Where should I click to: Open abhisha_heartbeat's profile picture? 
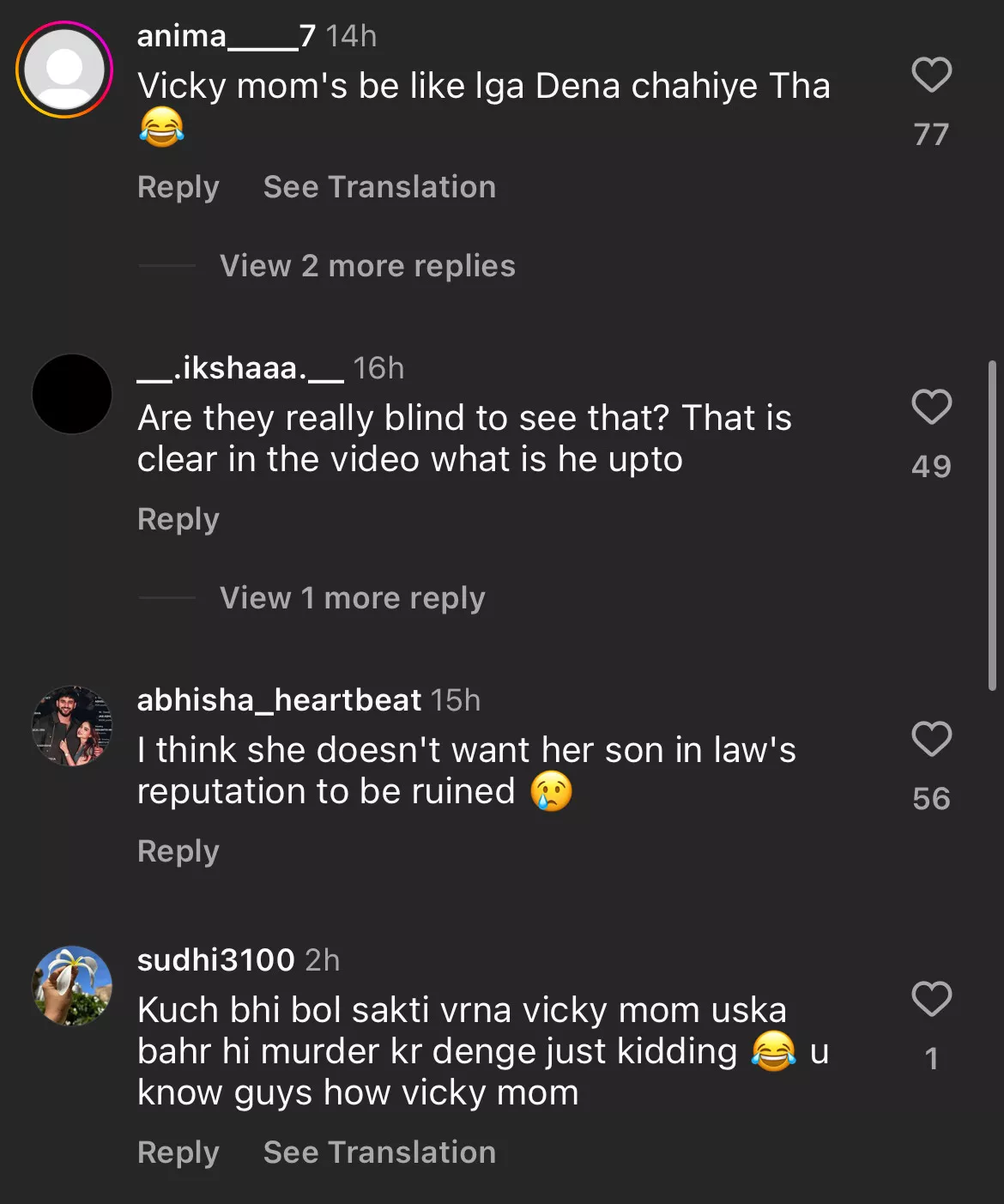point(72,726)
